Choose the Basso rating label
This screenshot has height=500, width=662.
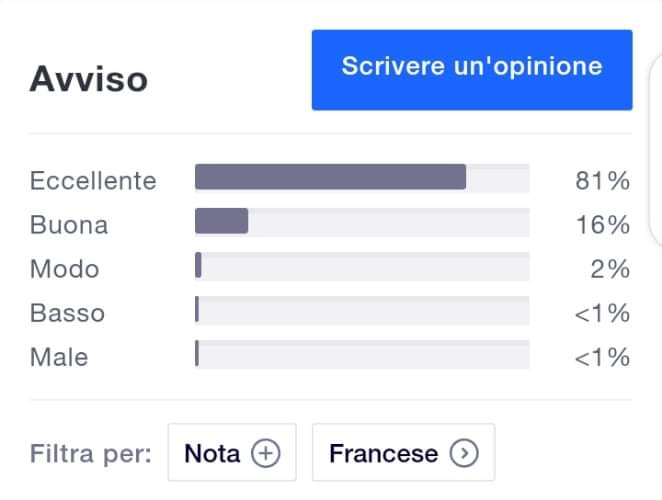click(x=67, y=313)
